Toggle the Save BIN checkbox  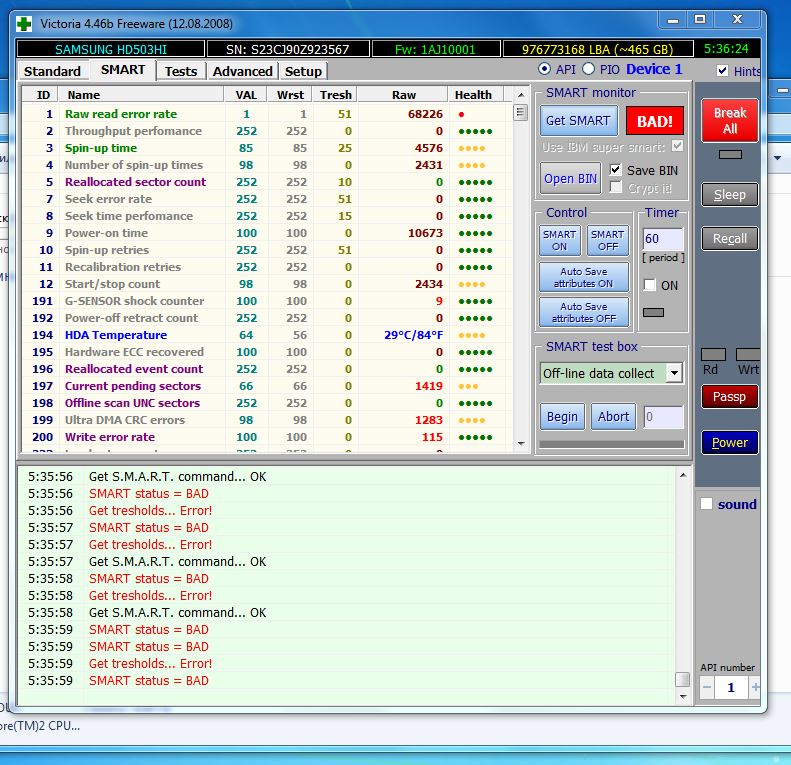pyautogui.click(x=616, y=170)
